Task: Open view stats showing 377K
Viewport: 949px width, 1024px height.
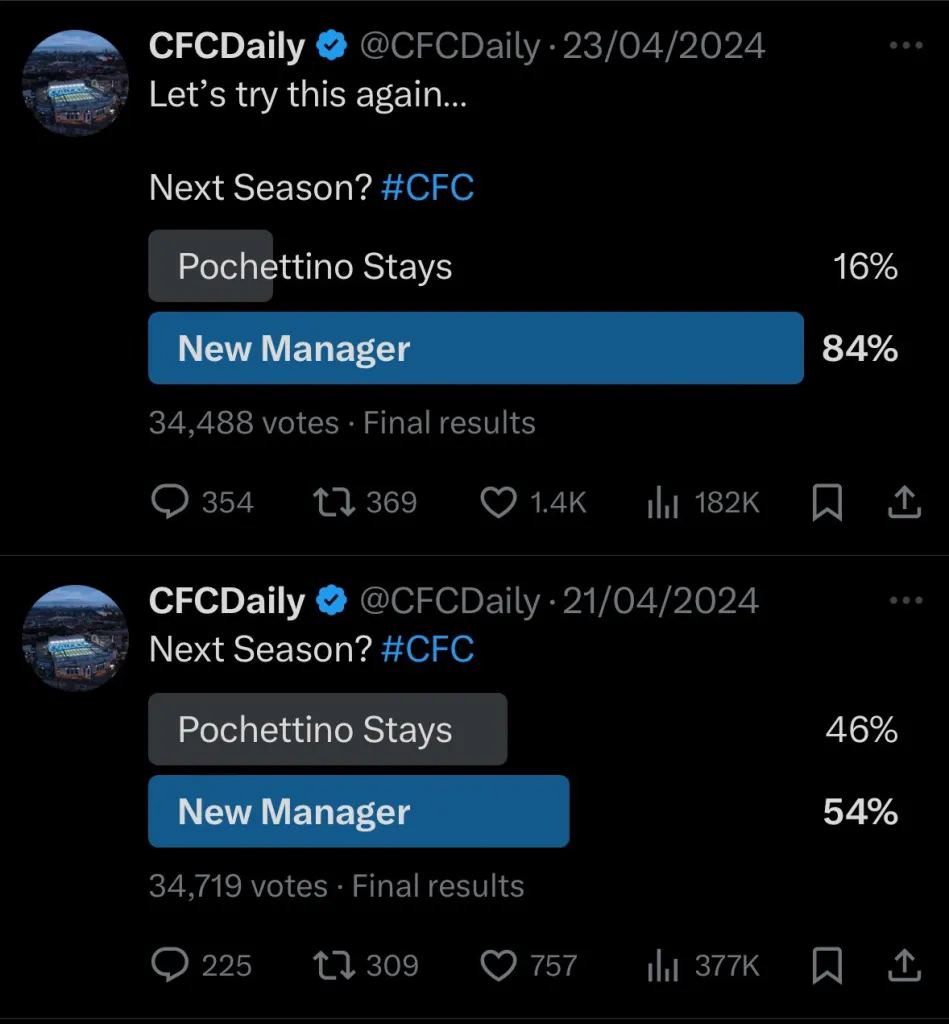Action: point(662,966)
